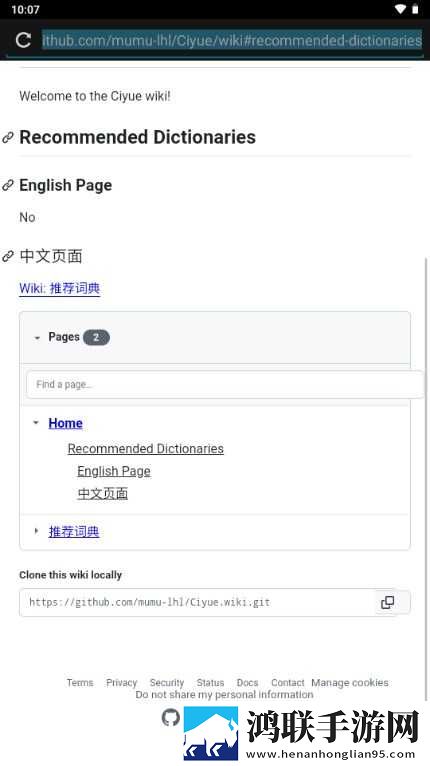Click the GitHub Octocat logo in footer
Viewport: 430px width, 766px height.
tap(171, 717)
